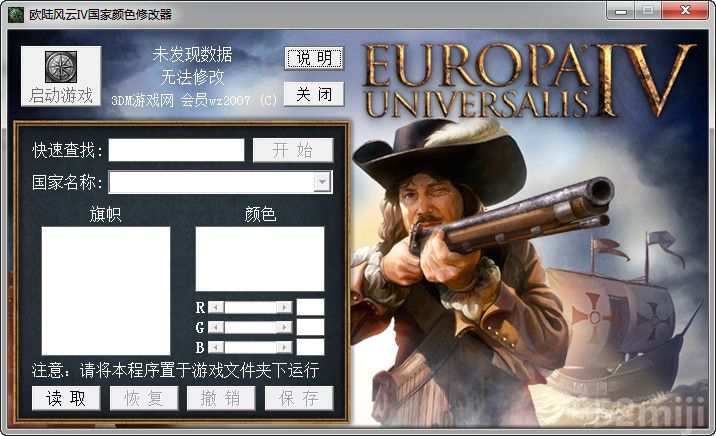Open the 国家名称 country name dropdown arrow
This screenshot has width=716, height=436.
tap(322, 182)
